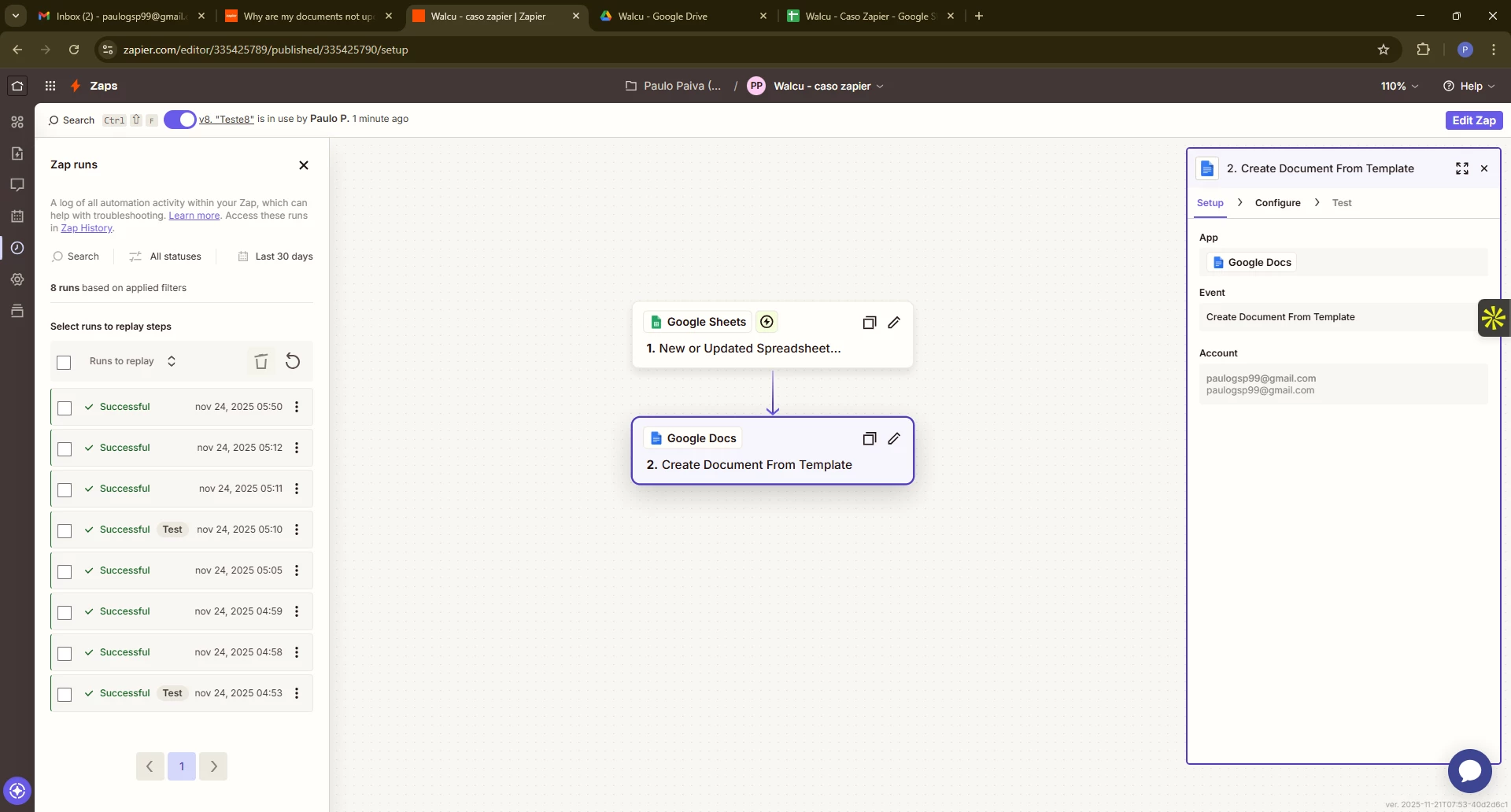Open the v8. "Teste8" version link
Image resolution: width=1511 pixels, height=812 pixels.
[227, 119]
